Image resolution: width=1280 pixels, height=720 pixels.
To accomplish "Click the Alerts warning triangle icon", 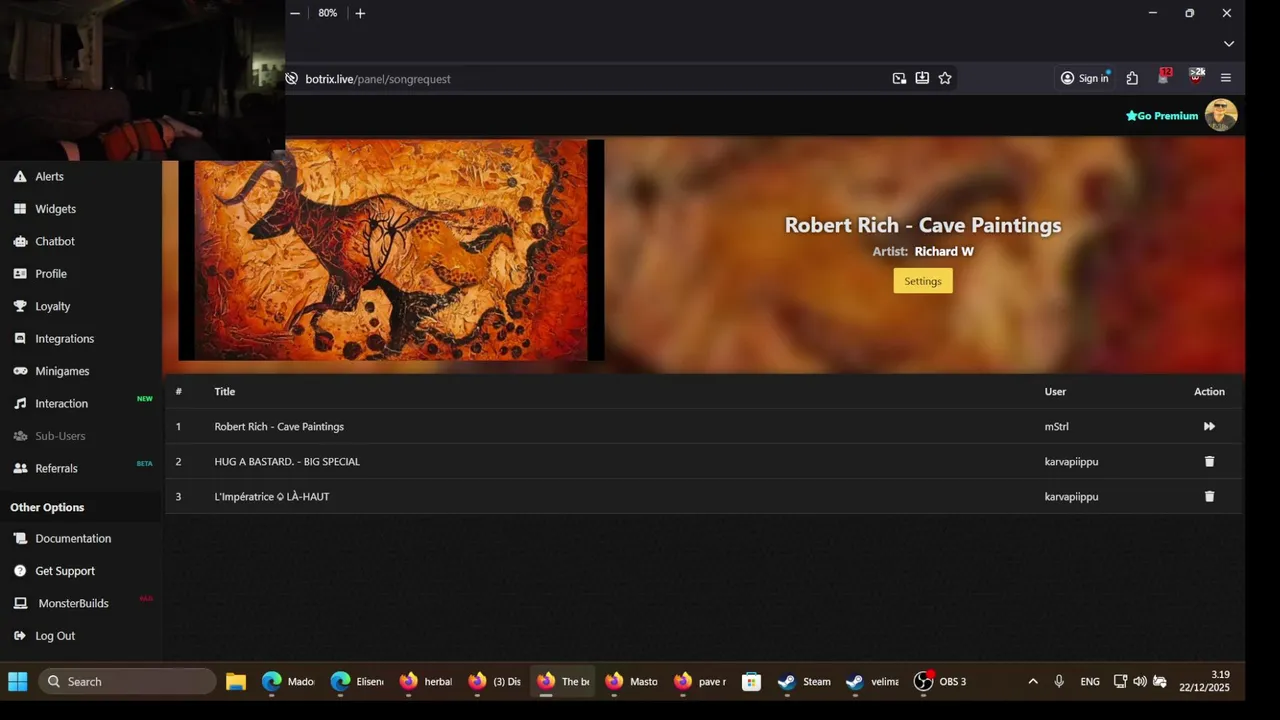I will [x=20, y=176].
